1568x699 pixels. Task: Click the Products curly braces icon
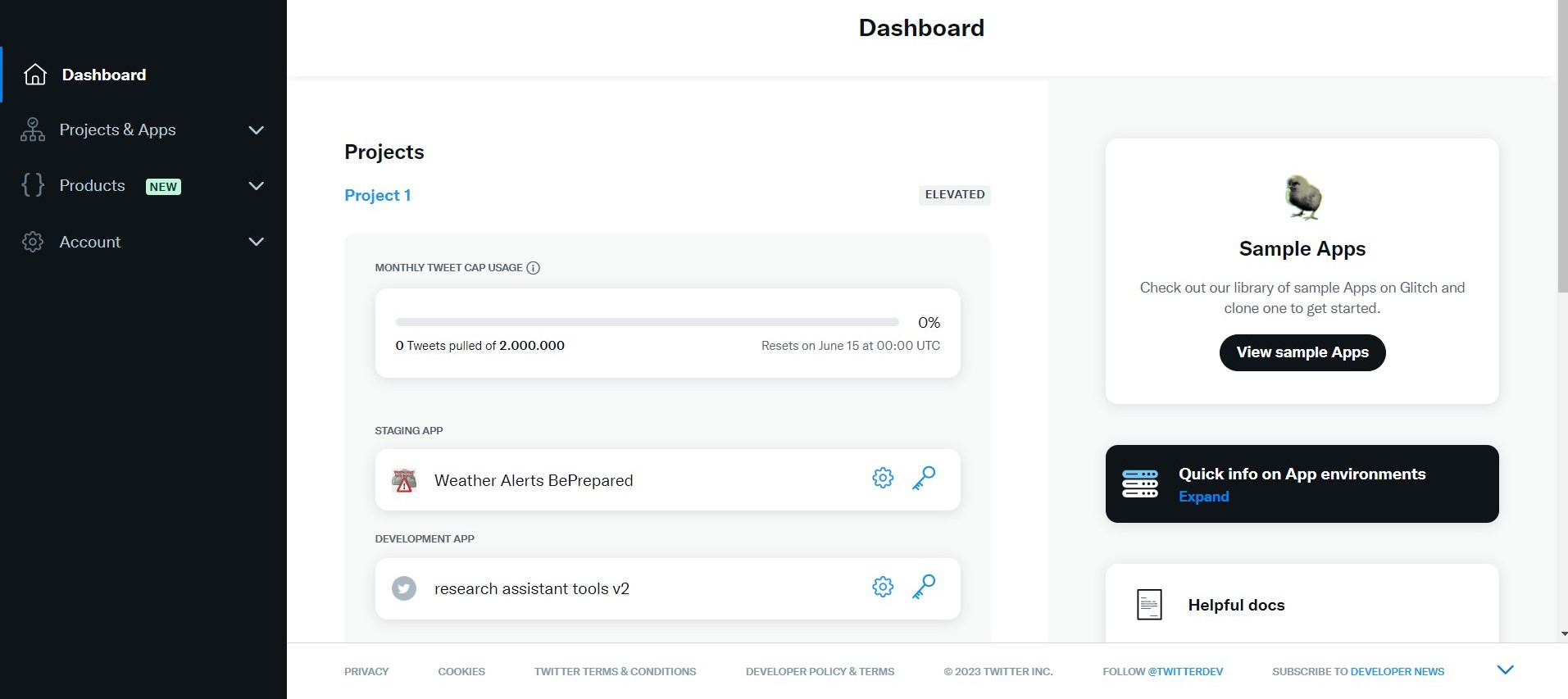pos(33,185)
